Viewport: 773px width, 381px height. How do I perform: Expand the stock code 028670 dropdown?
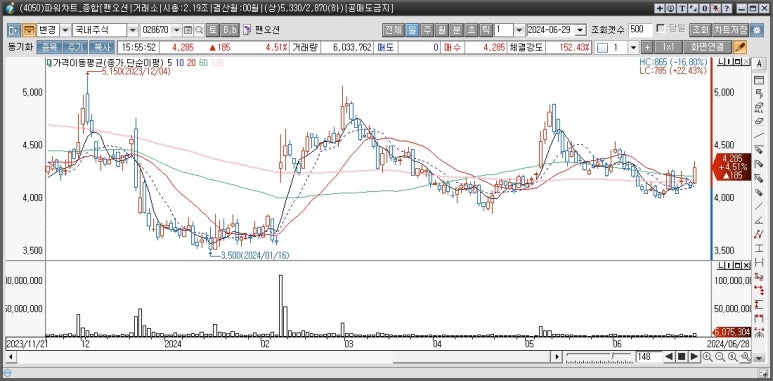pyautogui.click(x=176, y=30)
